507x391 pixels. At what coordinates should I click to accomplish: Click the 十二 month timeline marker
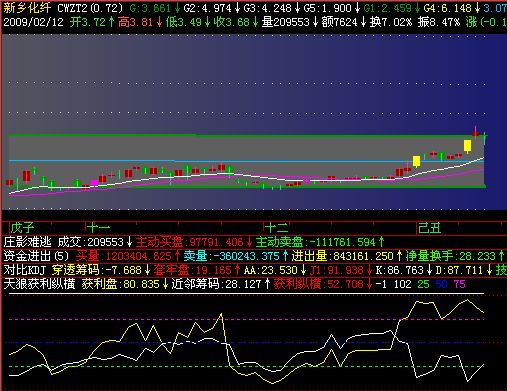[x=276, y=228]
